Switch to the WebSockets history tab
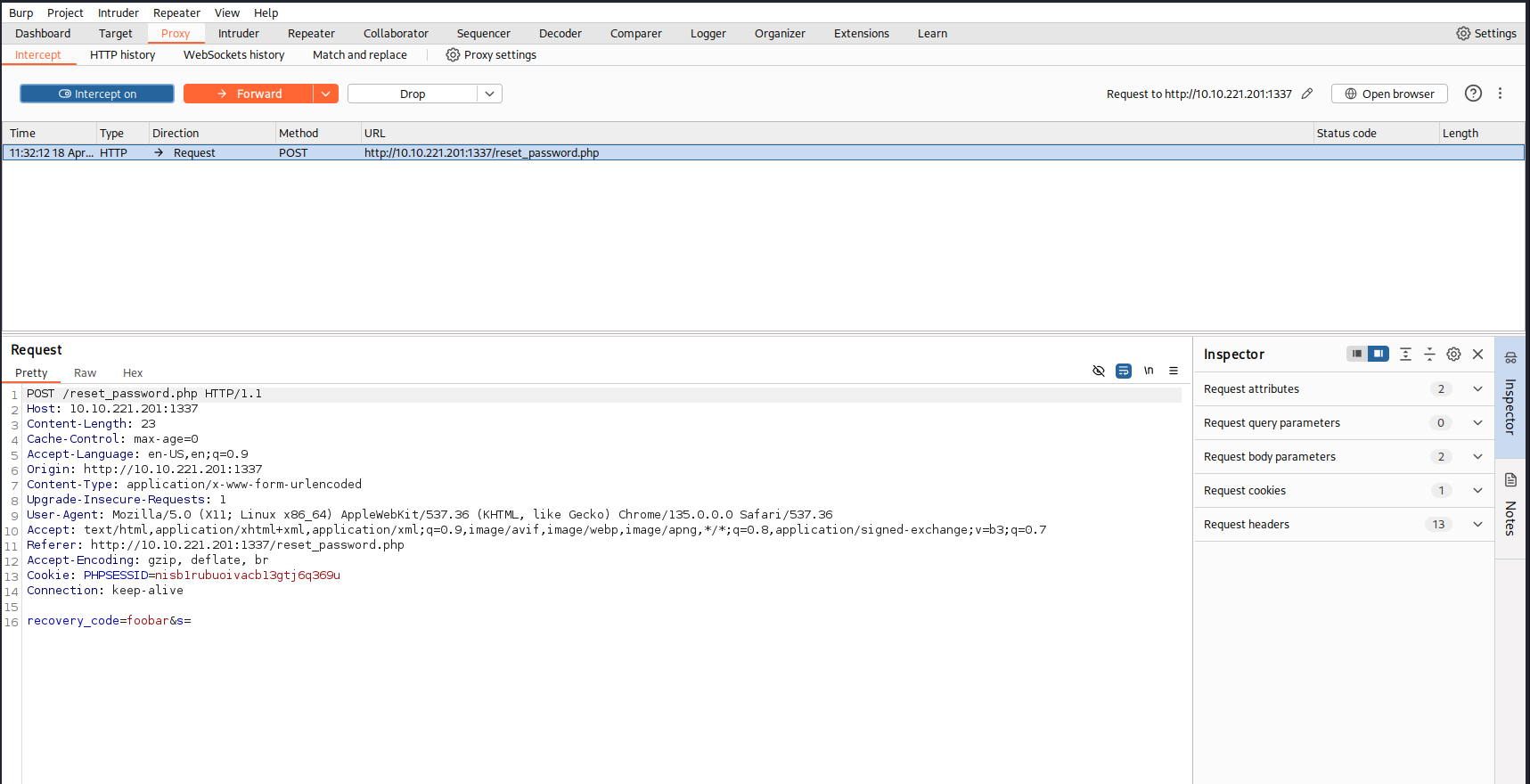Viewport: 1530px width, 784px height. click(234, 54)
